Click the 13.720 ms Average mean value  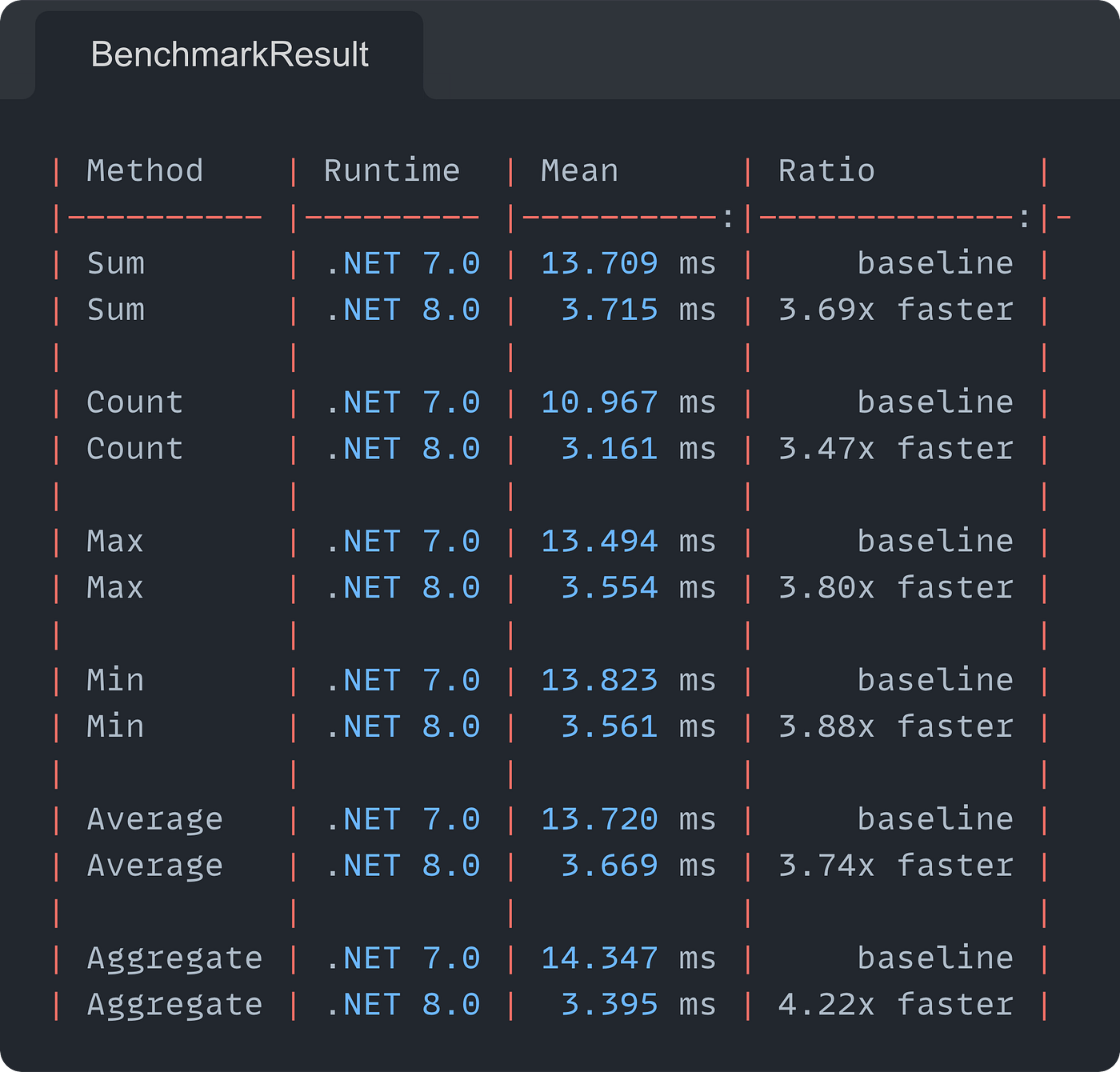(x=628, y=819)
